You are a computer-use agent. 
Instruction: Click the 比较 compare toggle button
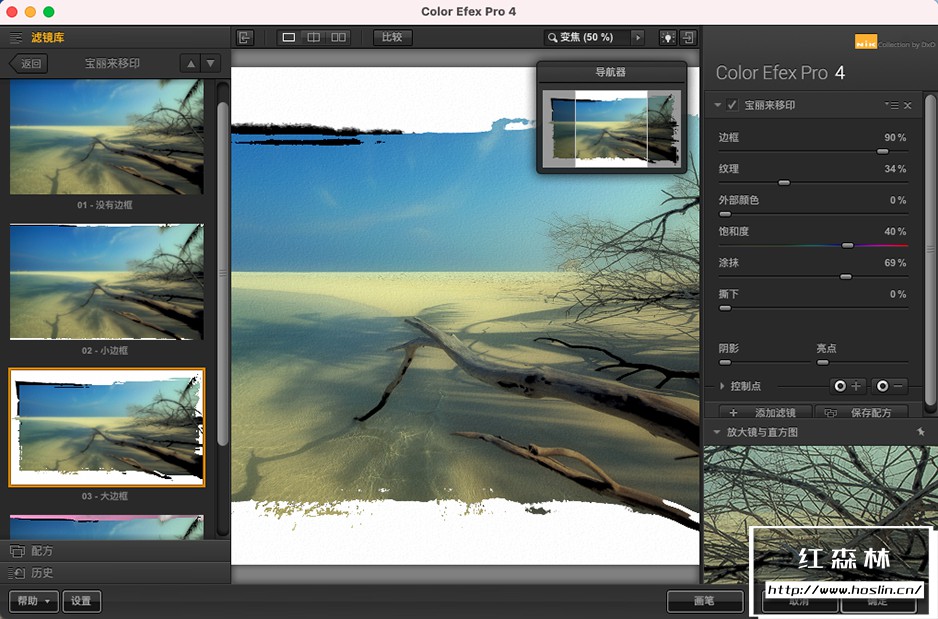391,37
